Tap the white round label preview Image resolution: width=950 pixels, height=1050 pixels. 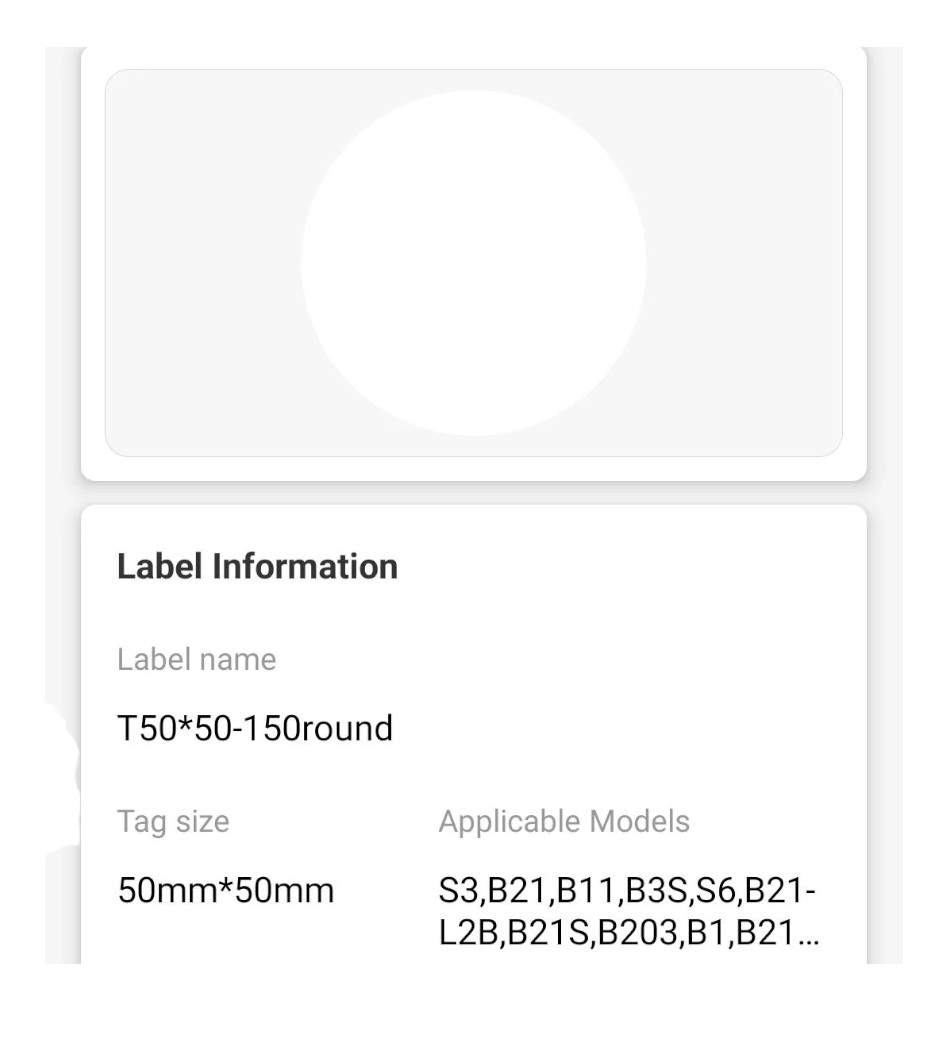tap(473, 263)
